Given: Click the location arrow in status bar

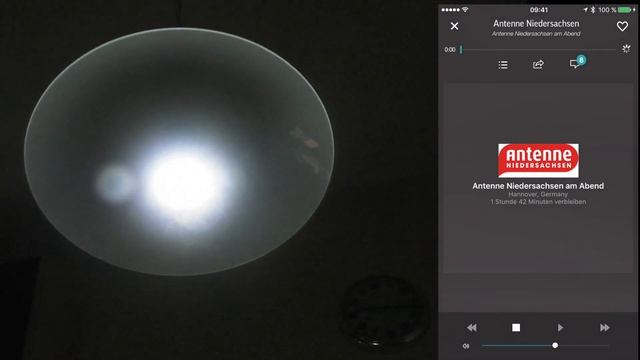Looking at the screenshot, I should coord(586,9).
